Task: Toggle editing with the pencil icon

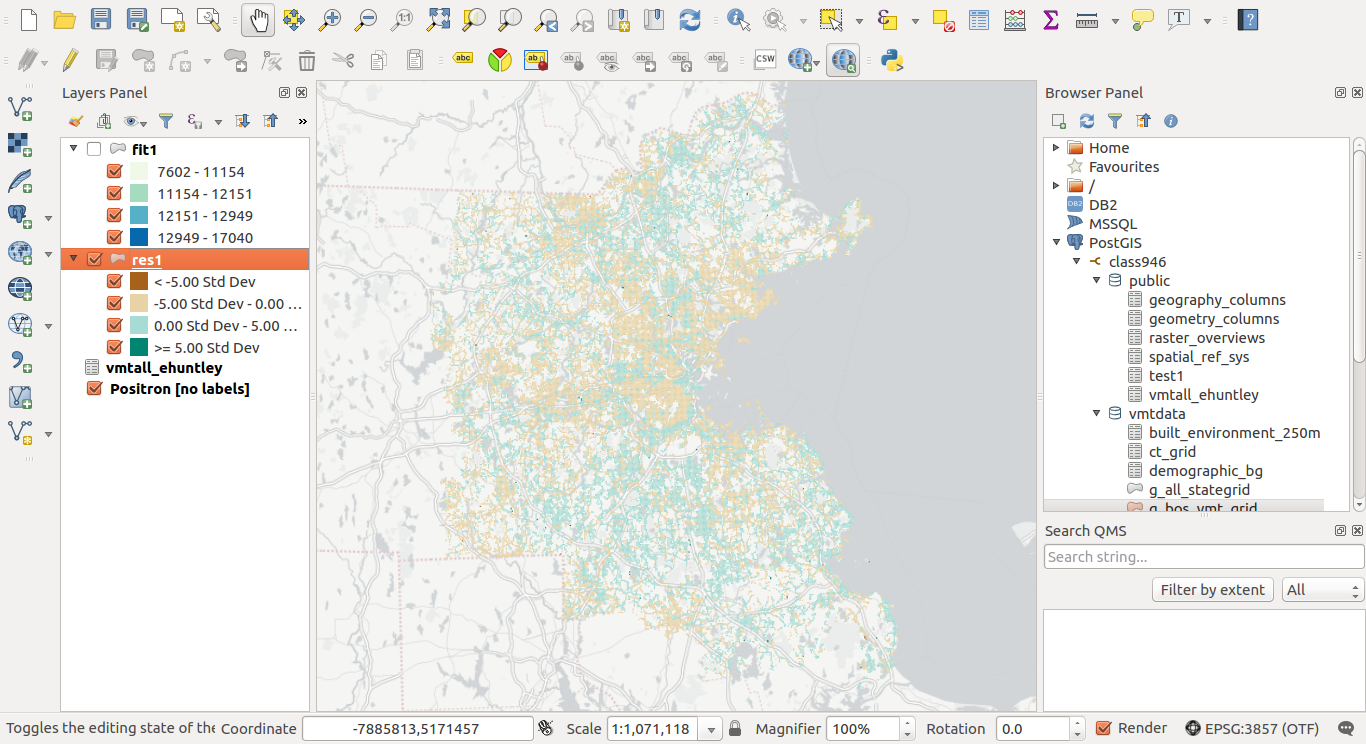Action: tap(69, 61)
